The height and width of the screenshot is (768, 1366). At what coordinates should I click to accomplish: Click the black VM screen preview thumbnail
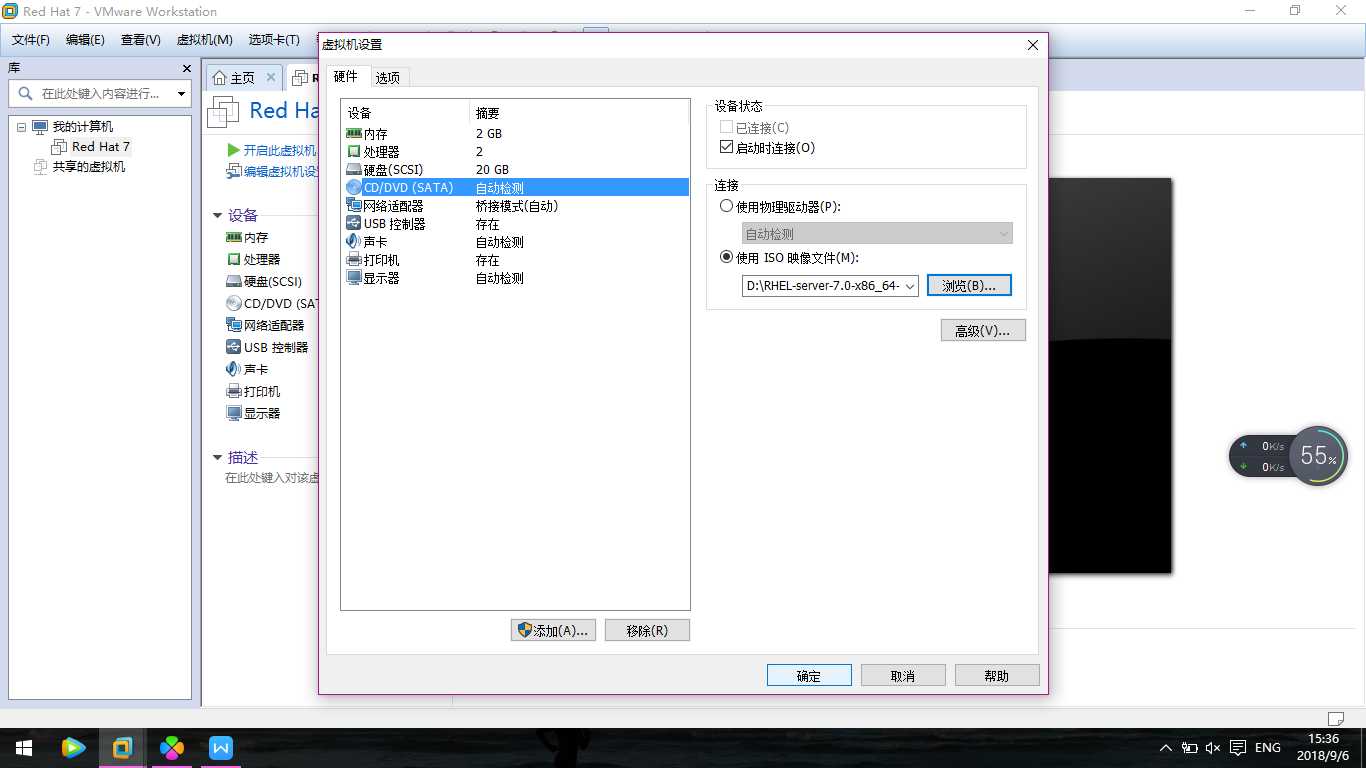(x=1110, y=375)
